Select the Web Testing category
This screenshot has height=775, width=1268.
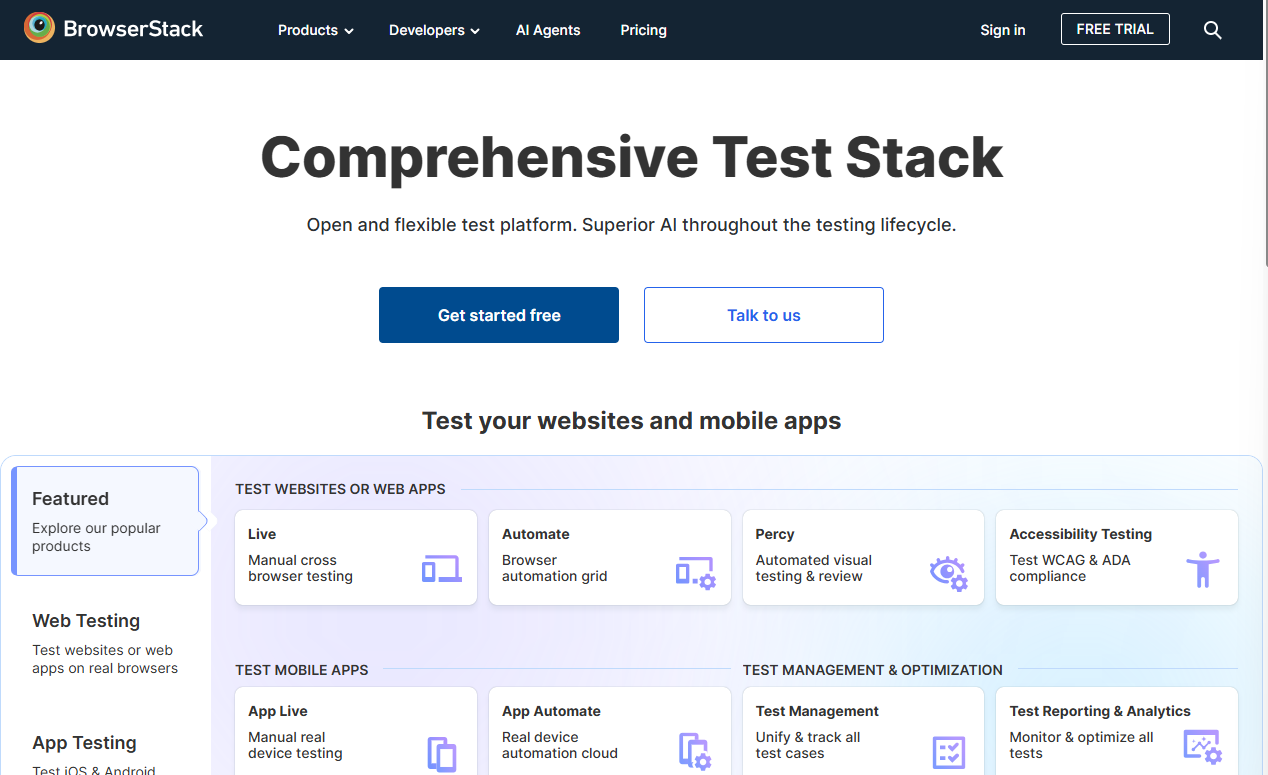(104, 640)
